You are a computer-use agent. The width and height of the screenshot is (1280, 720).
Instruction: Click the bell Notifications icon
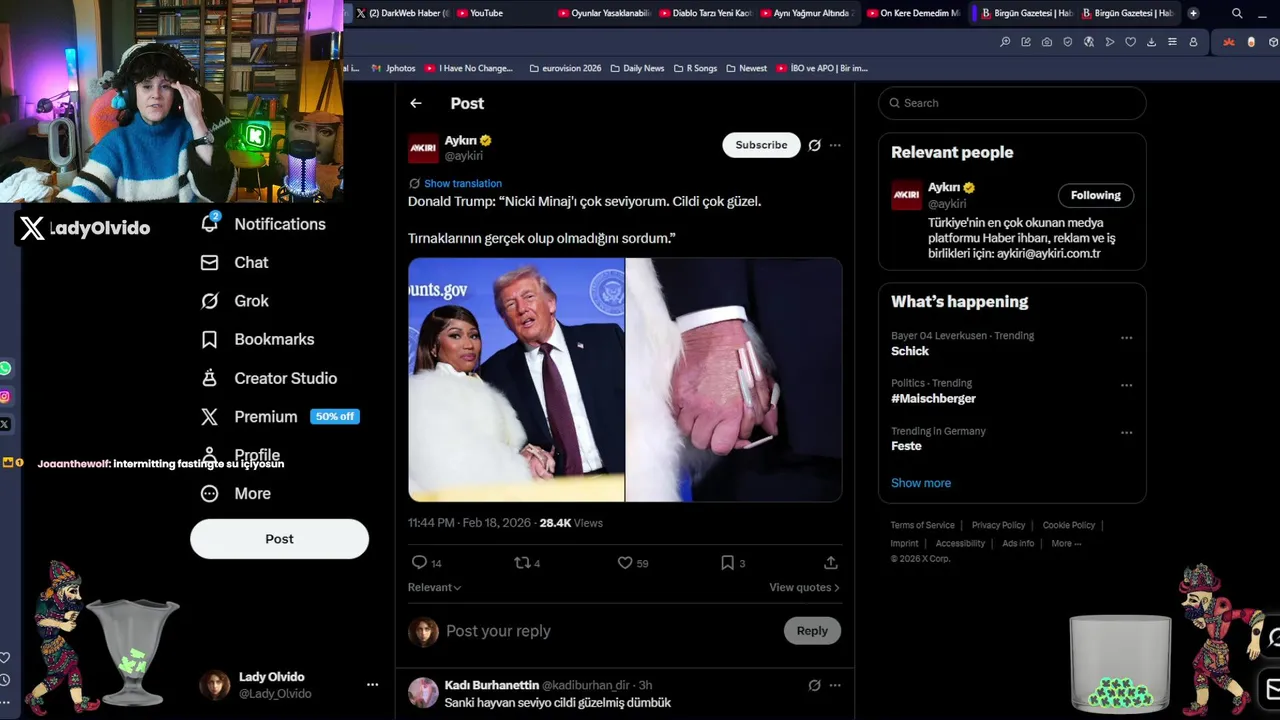[209, 224]
